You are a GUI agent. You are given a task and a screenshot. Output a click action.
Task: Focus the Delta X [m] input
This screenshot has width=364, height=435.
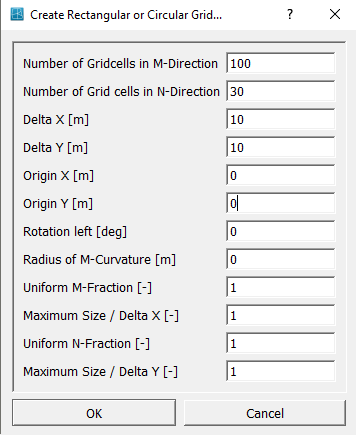point(281,119)
